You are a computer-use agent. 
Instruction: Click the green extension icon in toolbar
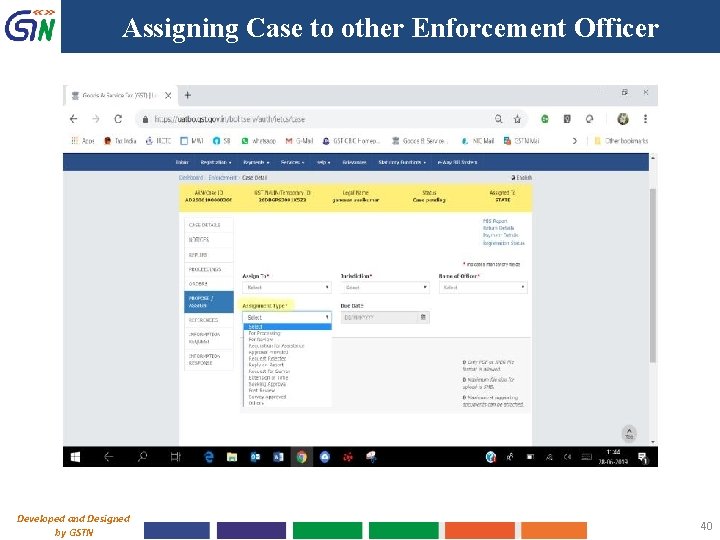point(545,119)
